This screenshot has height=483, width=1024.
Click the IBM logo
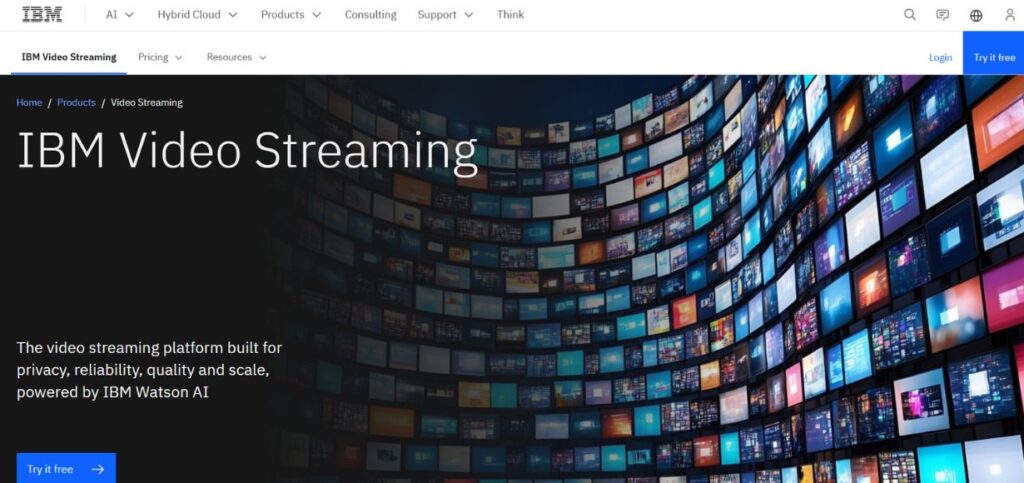[42, 14]
